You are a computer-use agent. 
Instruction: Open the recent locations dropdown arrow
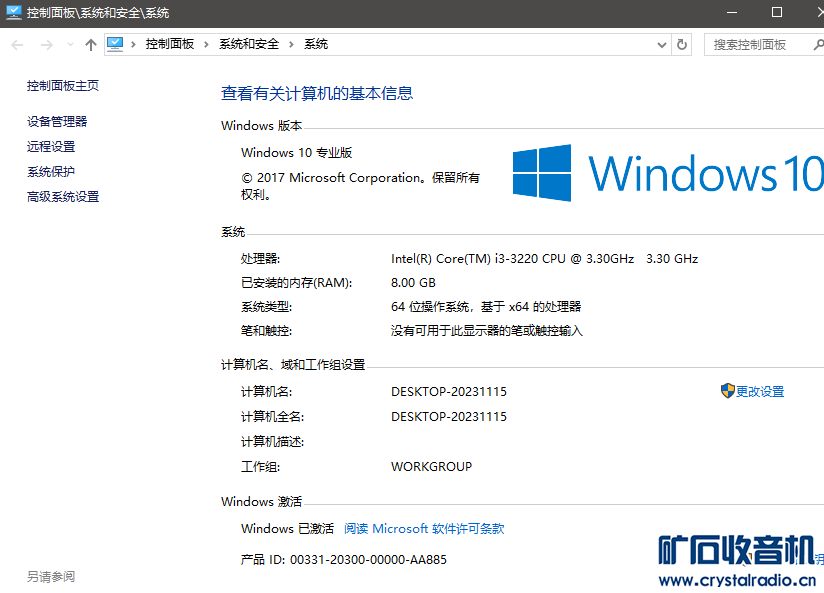click(x=70, y=45)
